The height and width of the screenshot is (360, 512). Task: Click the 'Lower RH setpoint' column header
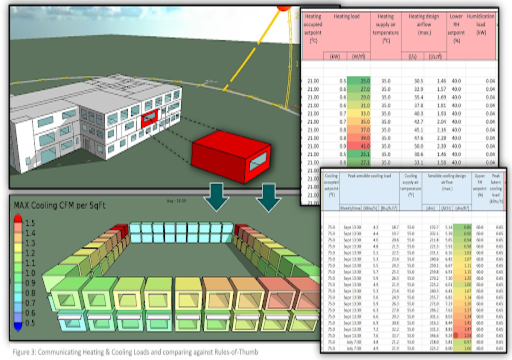click(456, 28)
